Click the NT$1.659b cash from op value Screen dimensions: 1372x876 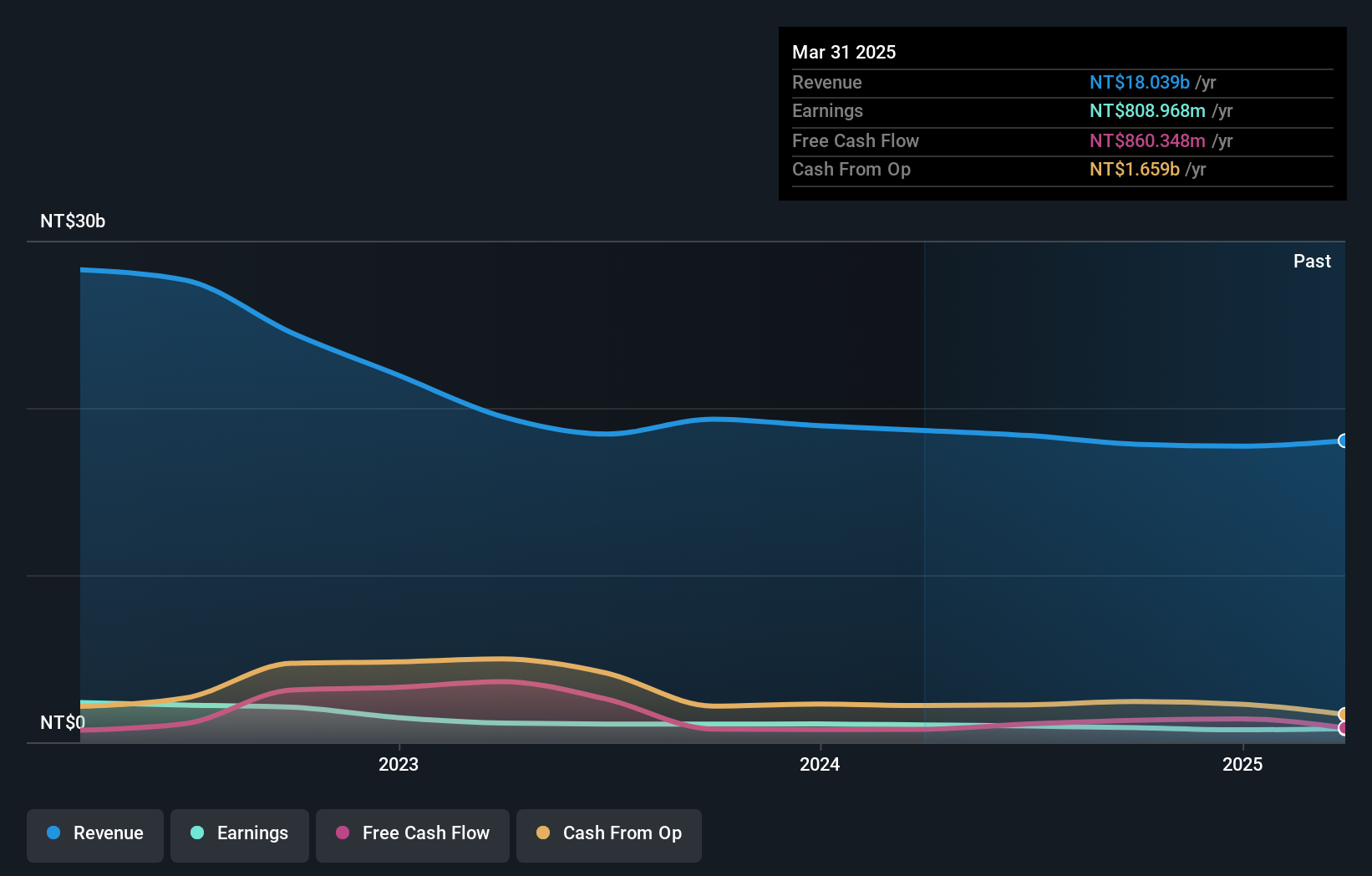(x=1135, y=169)
